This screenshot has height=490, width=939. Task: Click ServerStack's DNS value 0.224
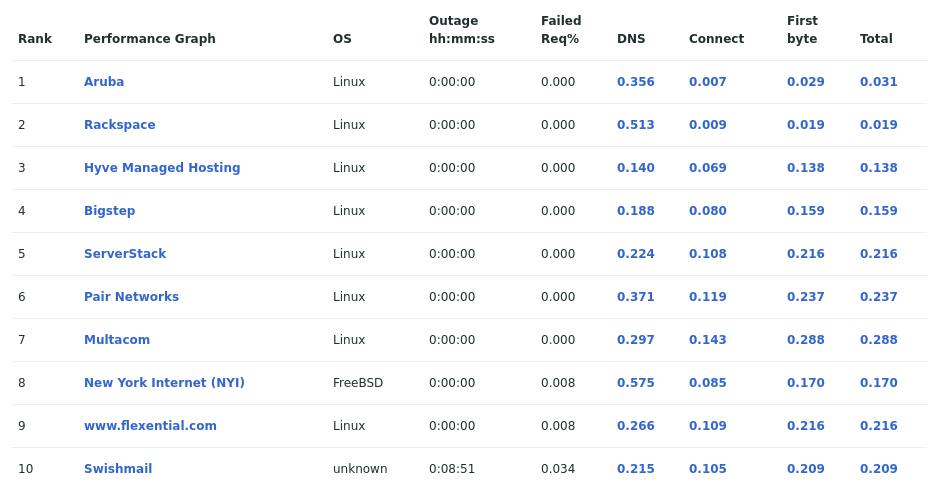(x=635, y=253)
